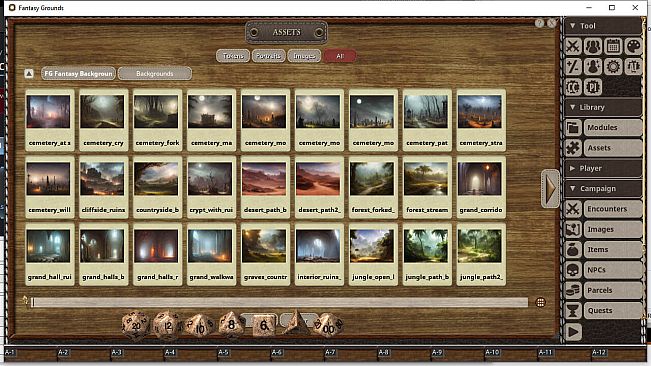Open the Items list
Image resolution: width=651 pixels, height=366 pixels.
click(613, 249)
